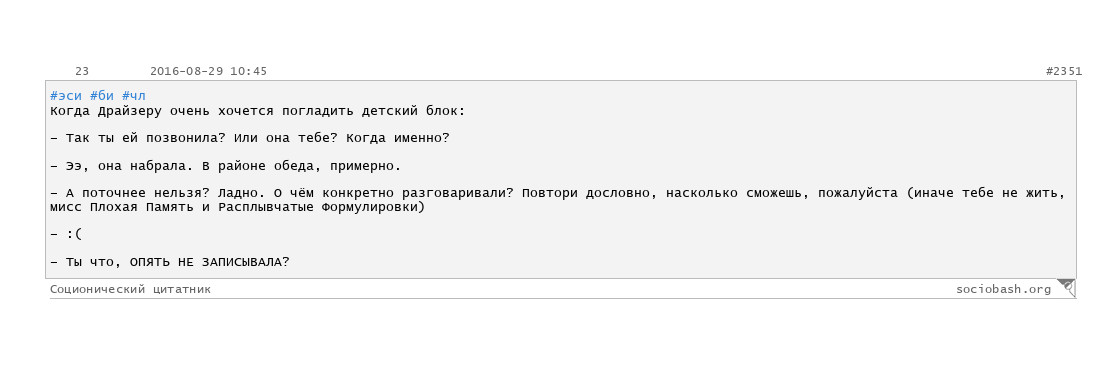Click the Соционический цитатник footer label
Screen dimensions: 1116x373
130,289
